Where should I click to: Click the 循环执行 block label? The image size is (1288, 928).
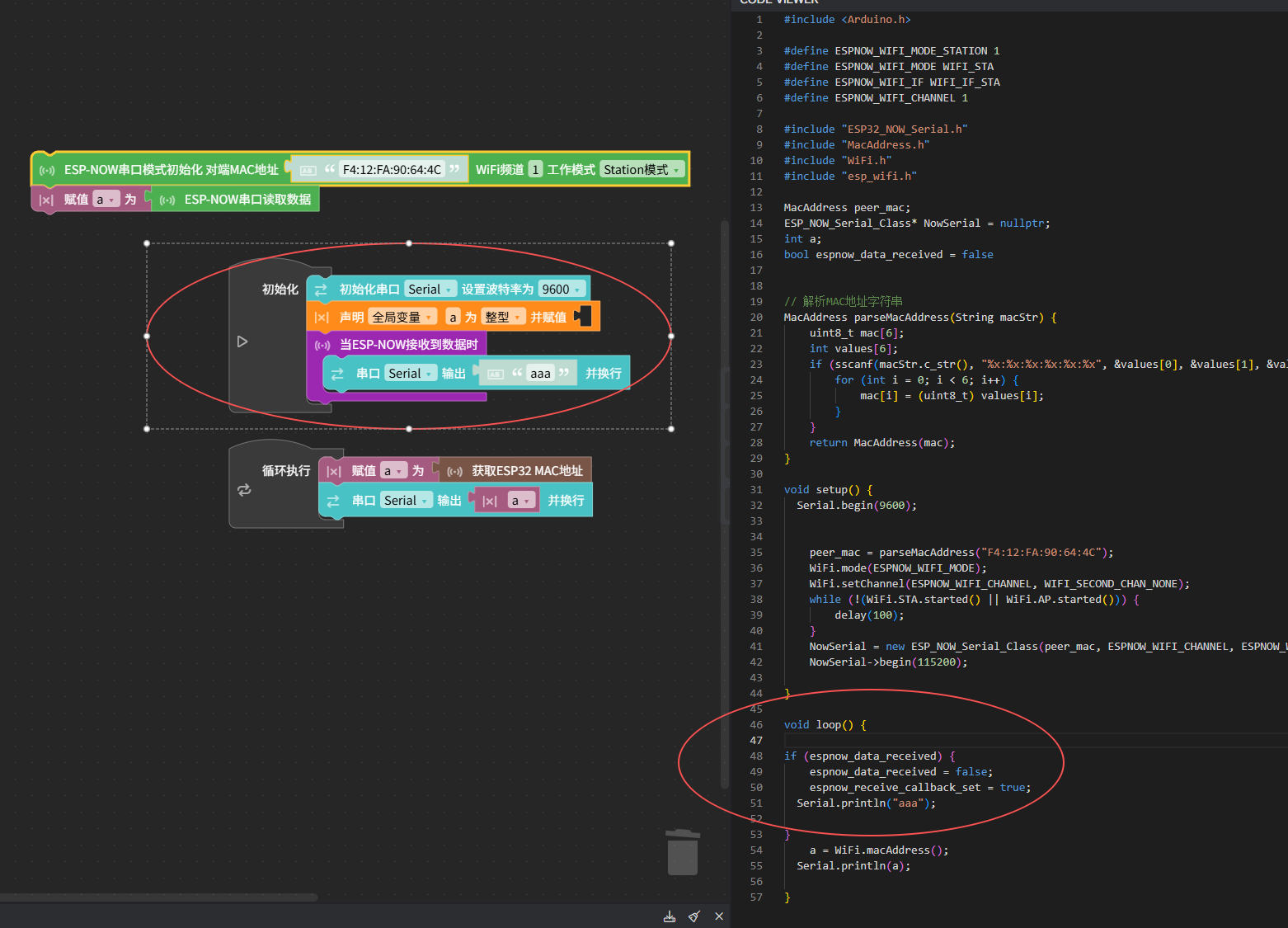click(x=286, y=471)
